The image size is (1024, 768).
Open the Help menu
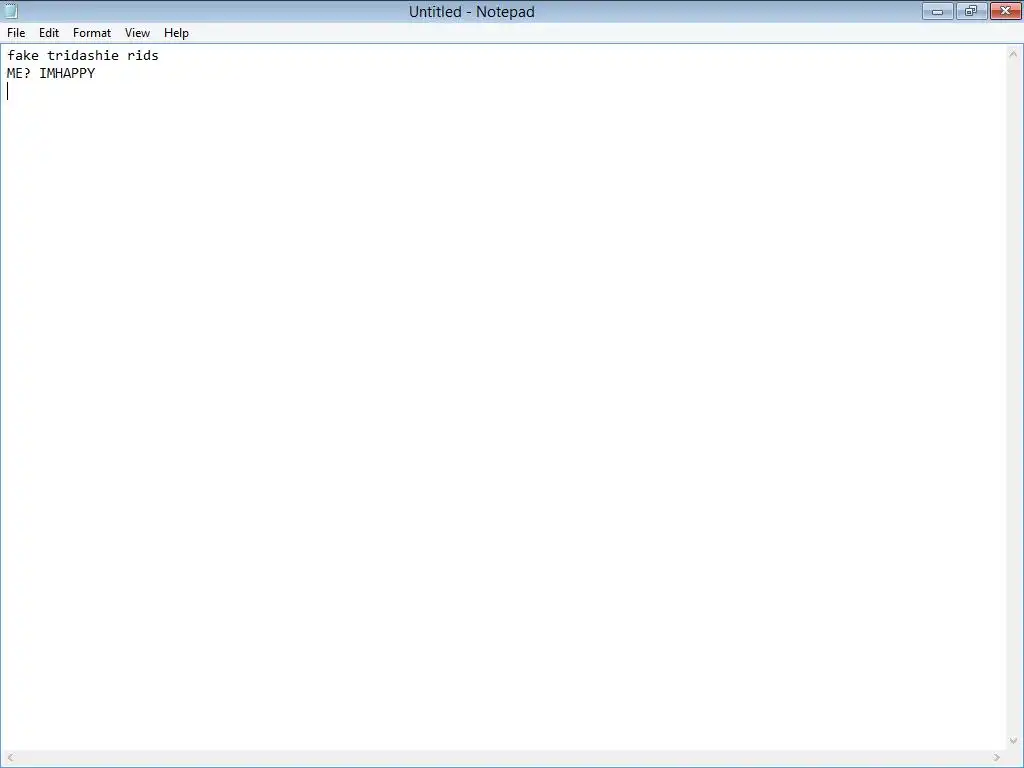[176, 33]
